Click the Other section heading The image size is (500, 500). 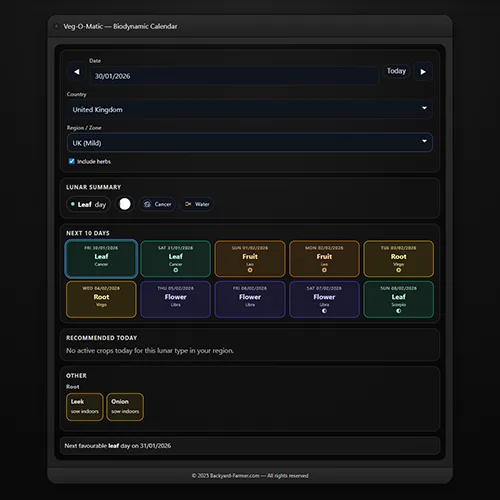(76, 376)
